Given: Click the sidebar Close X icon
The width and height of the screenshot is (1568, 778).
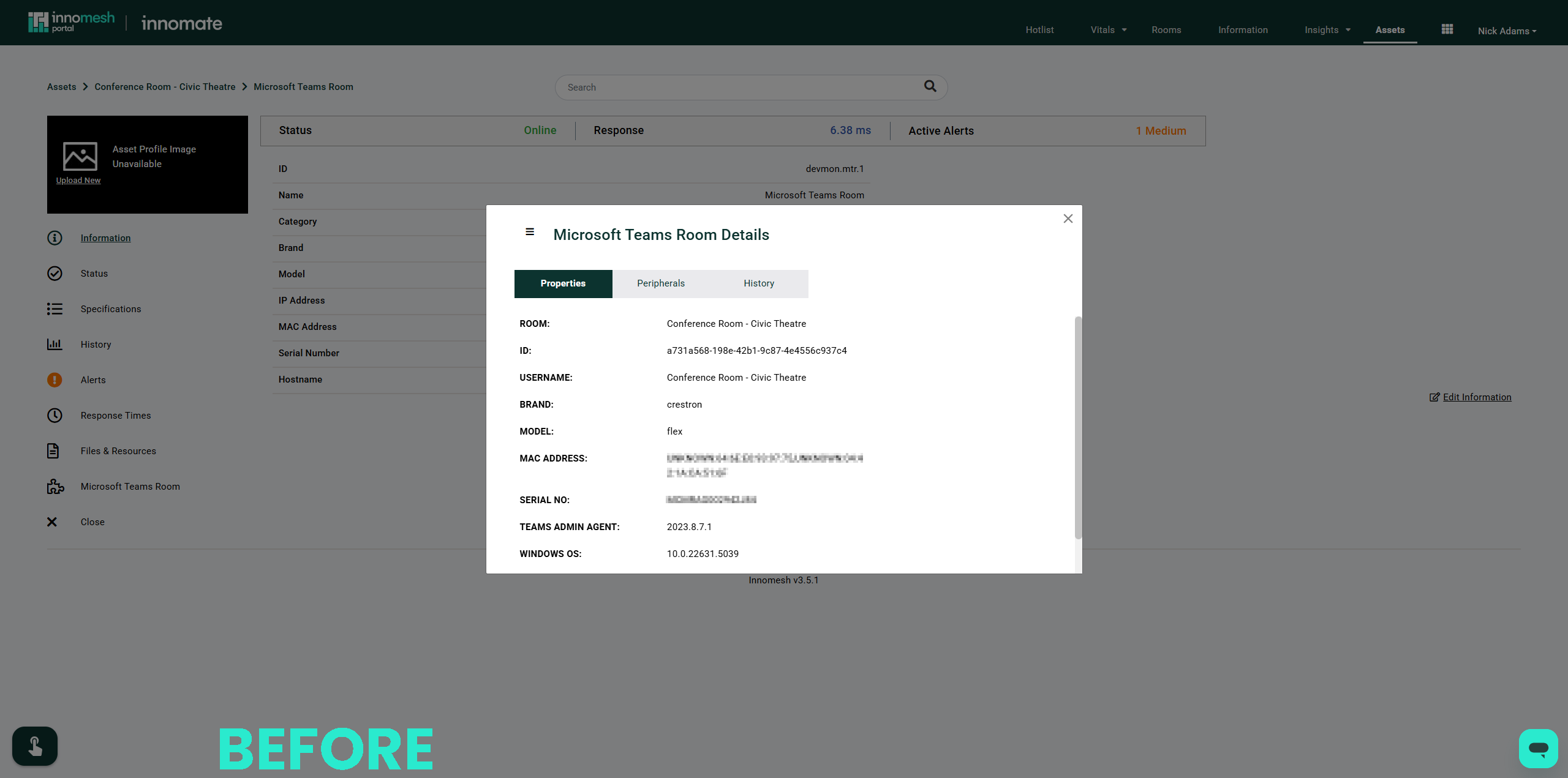Looking at the screenshot, I should click(x=52, y=522).
